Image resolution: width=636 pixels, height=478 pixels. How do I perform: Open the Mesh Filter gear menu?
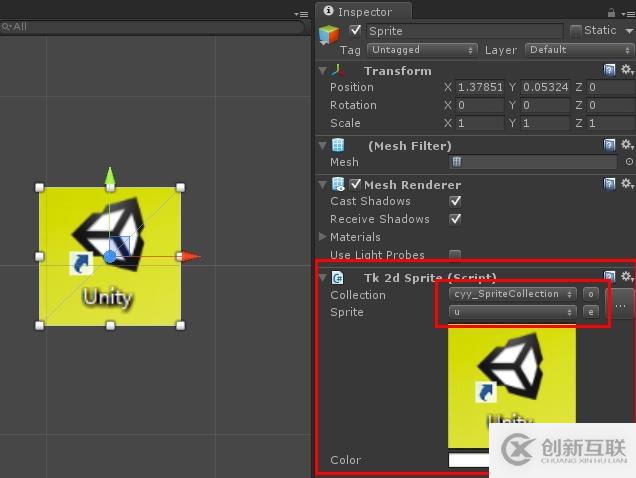click(627, 145)
